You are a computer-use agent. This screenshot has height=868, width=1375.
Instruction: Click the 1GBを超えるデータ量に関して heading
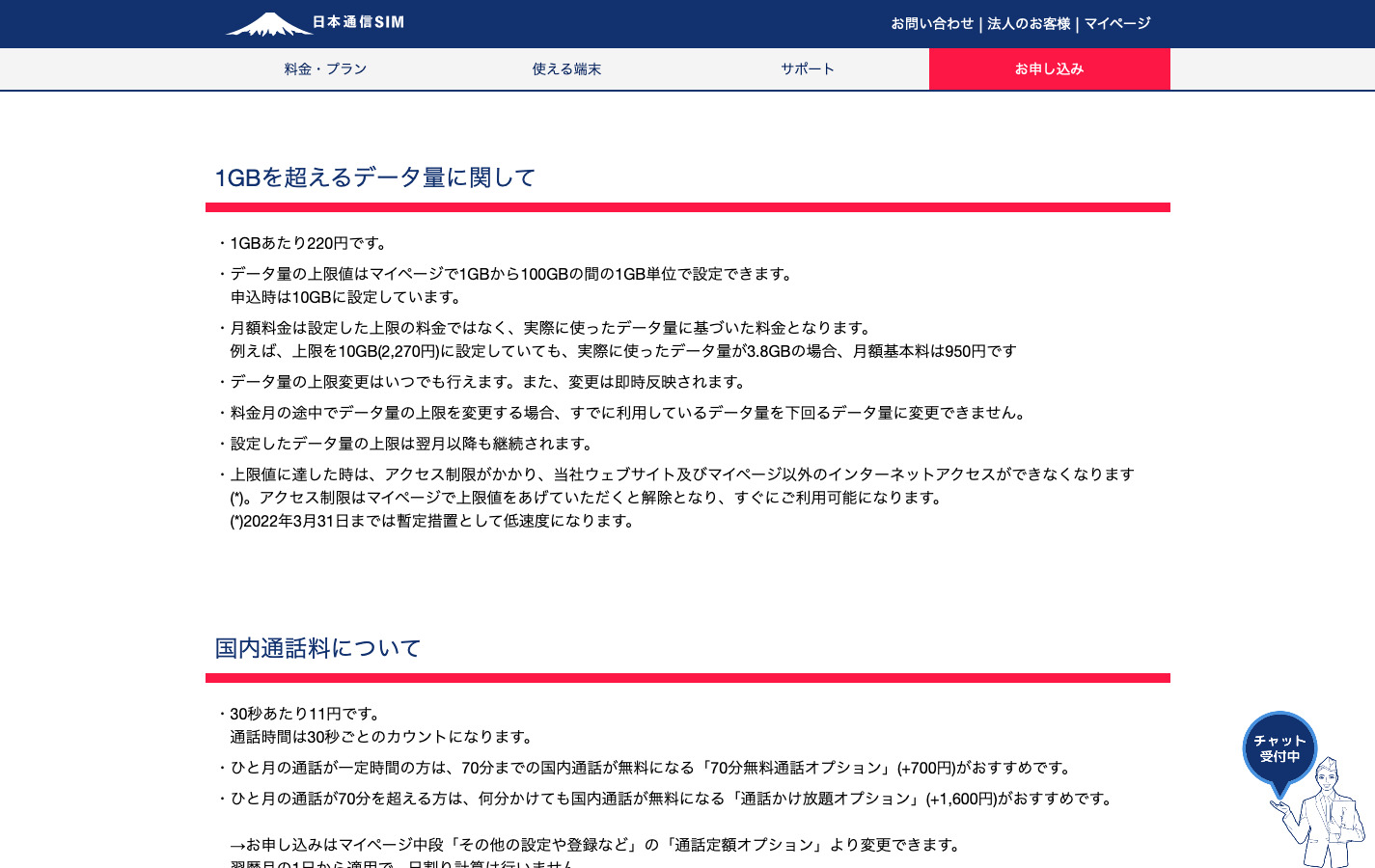[x=375, y=177]
